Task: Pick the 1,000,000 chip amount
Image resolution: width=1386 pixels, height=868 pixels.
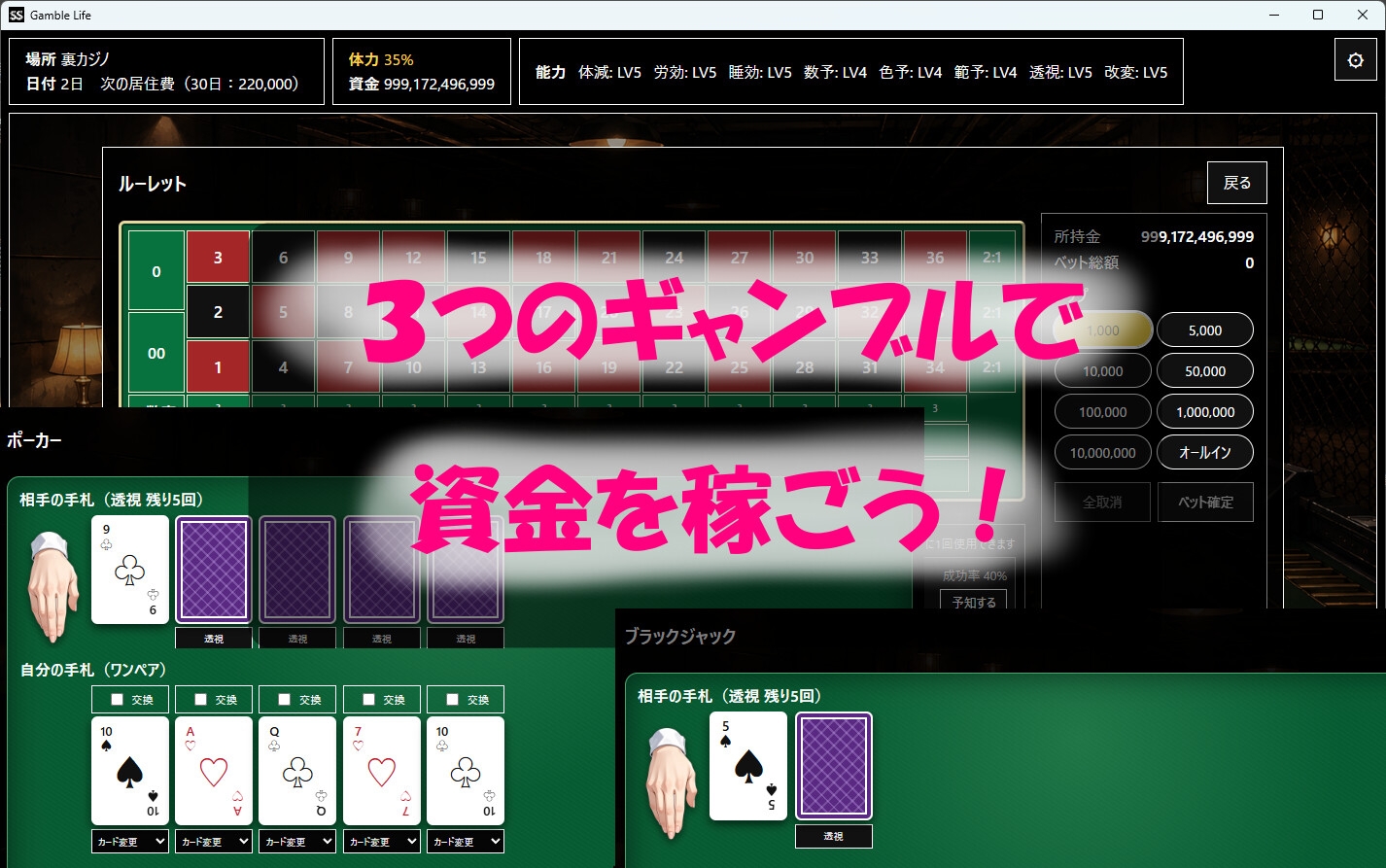Action: click(x=1205, y=412)
